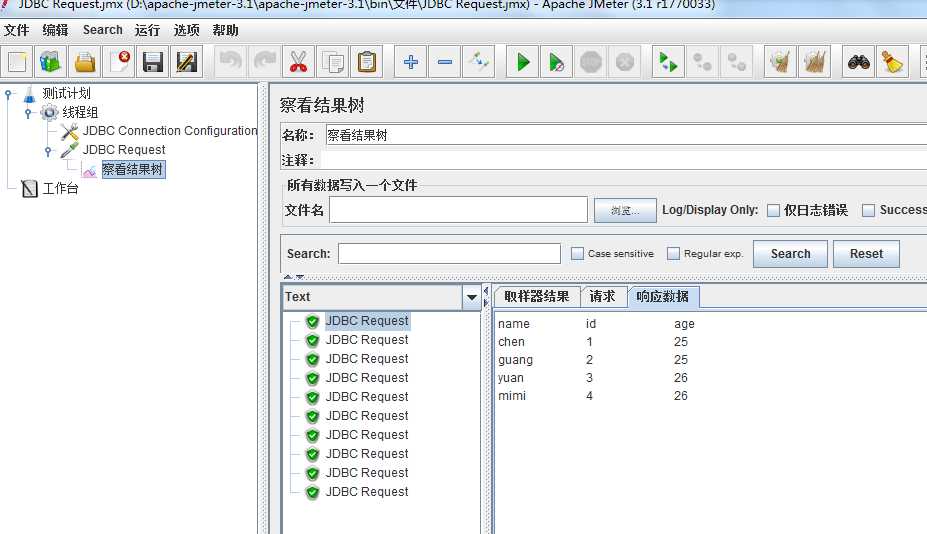The width and height of the screenshot is (927, 534).
Task: Click the collapse arrows above the Text dropdown
Action: coord(293,277)
